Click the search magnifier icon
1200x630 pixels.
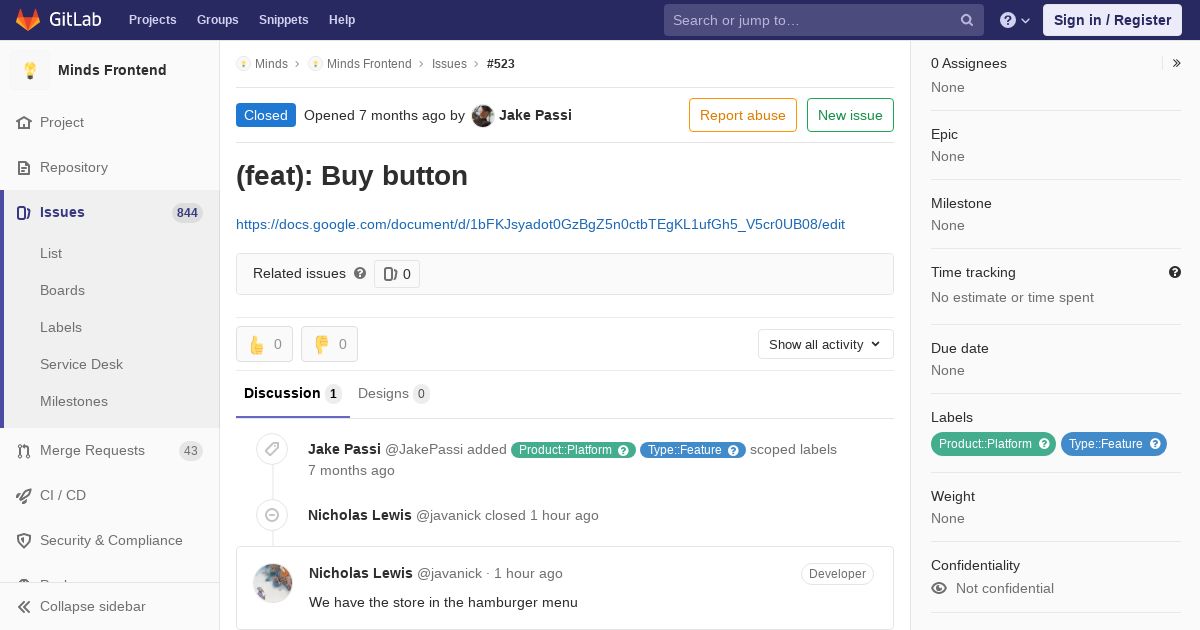(x=967, y=20)
